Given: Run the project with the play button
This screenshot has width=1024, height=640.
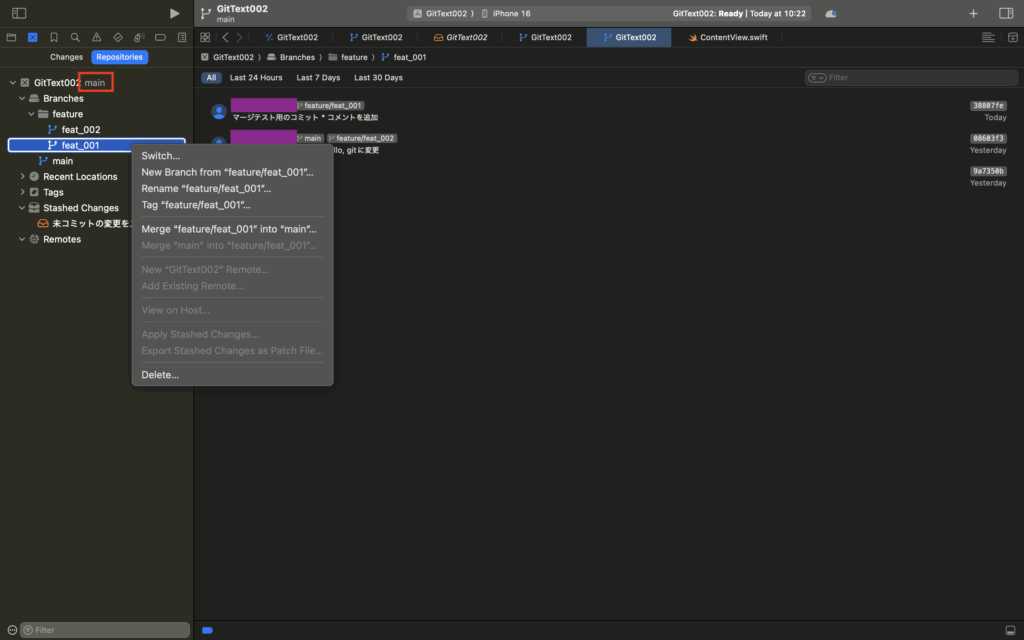Looking at the screenshot, I should point(174,13).
